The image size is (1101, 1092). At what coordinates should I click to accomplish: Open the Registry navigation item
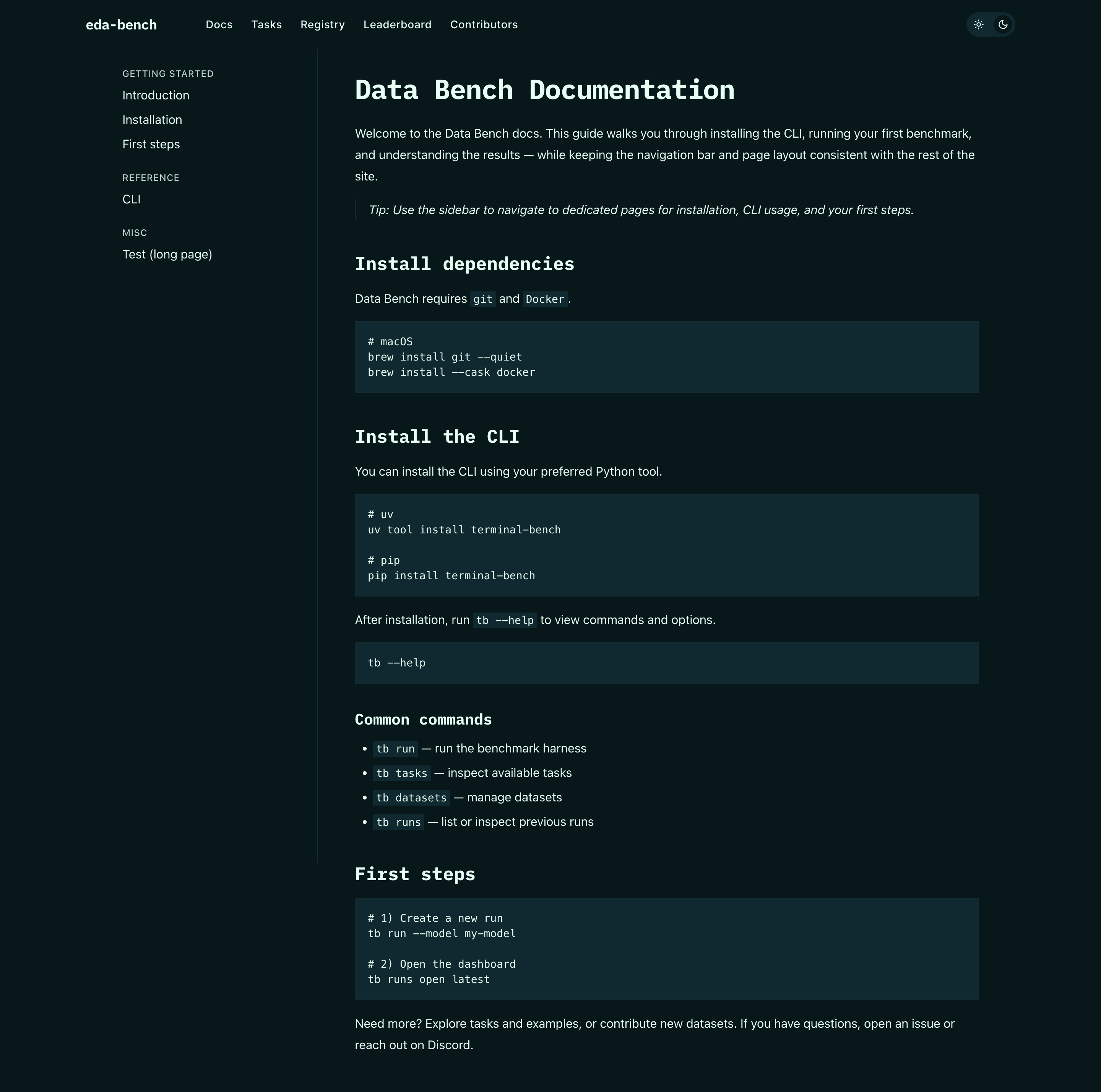point(322,24)
